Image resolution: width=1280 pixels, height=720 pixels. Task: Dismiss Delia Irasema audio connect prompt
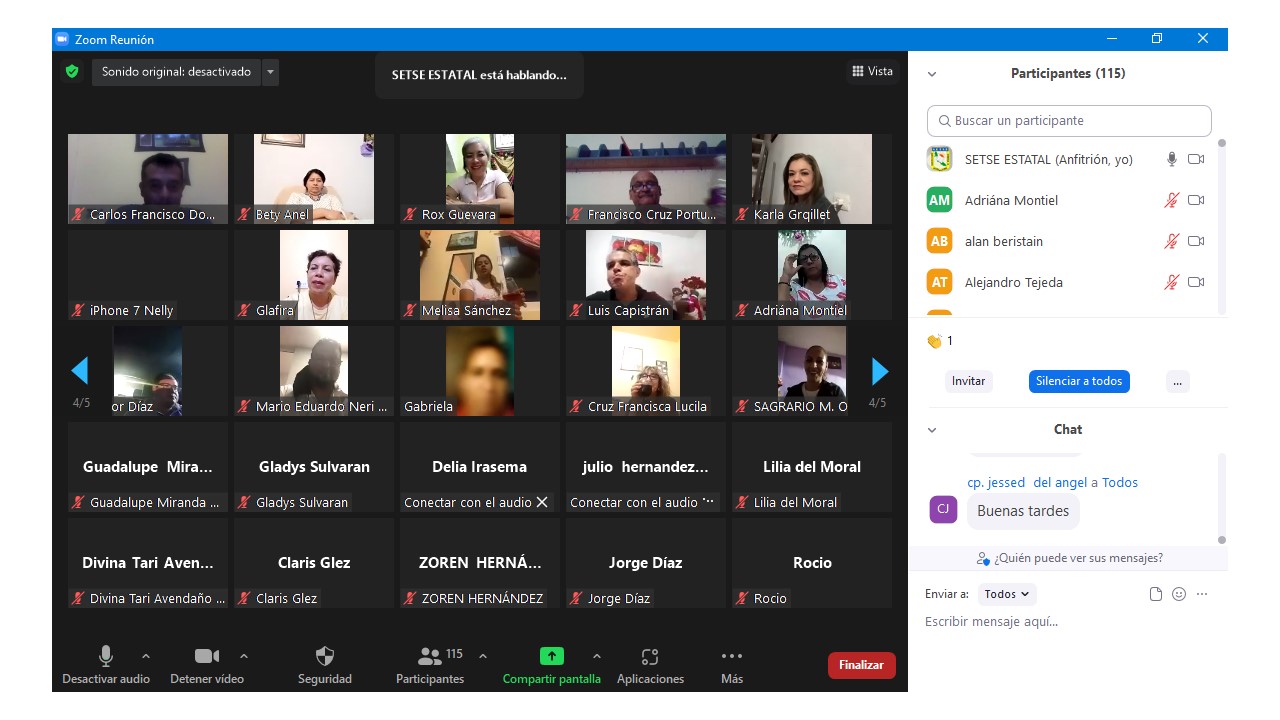pyautogui.click(x=542, y=502)
